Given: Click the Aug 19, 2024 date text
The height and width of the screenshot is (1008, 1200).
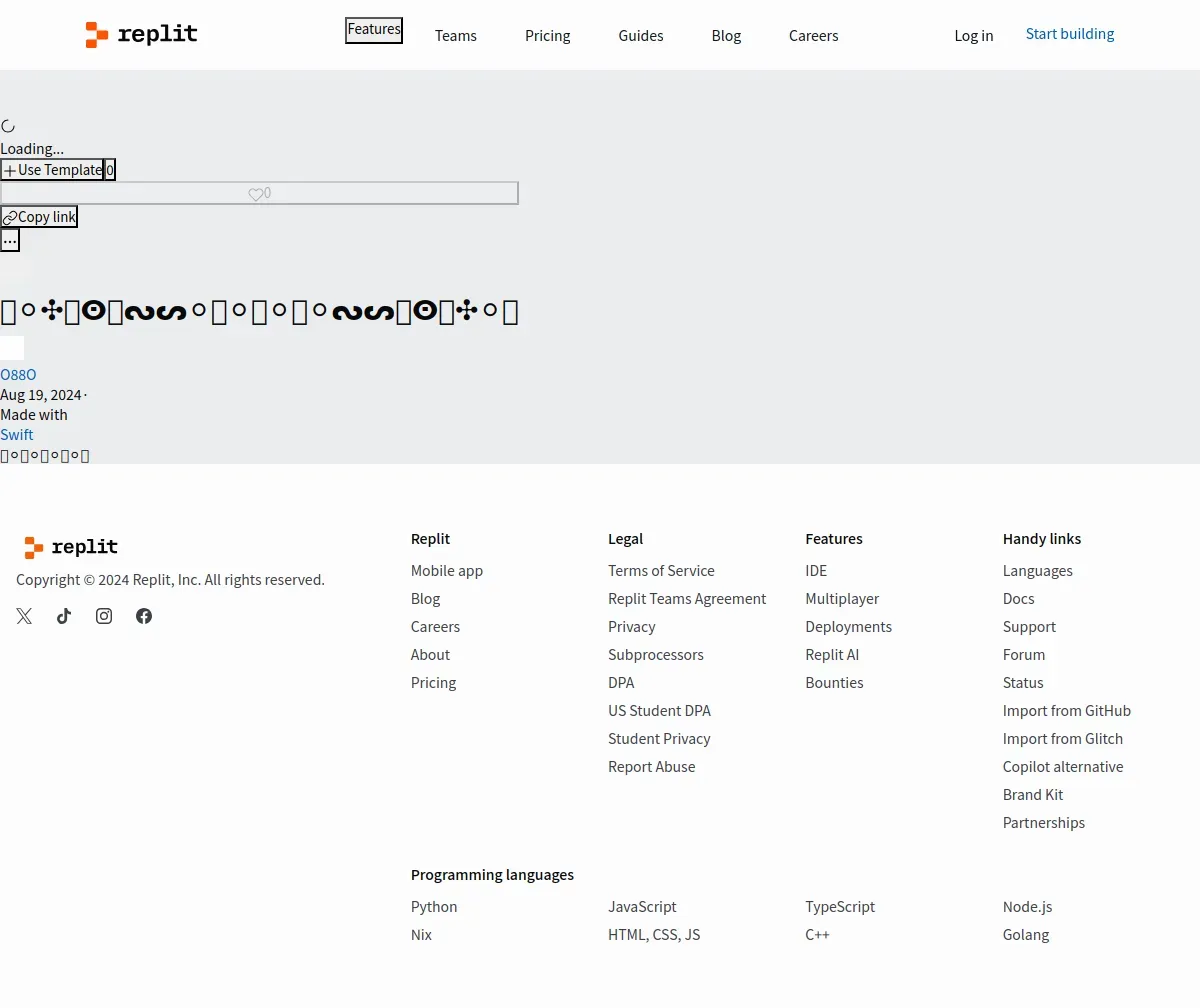Looking at the screenshot, I should [x=41, y=395].
